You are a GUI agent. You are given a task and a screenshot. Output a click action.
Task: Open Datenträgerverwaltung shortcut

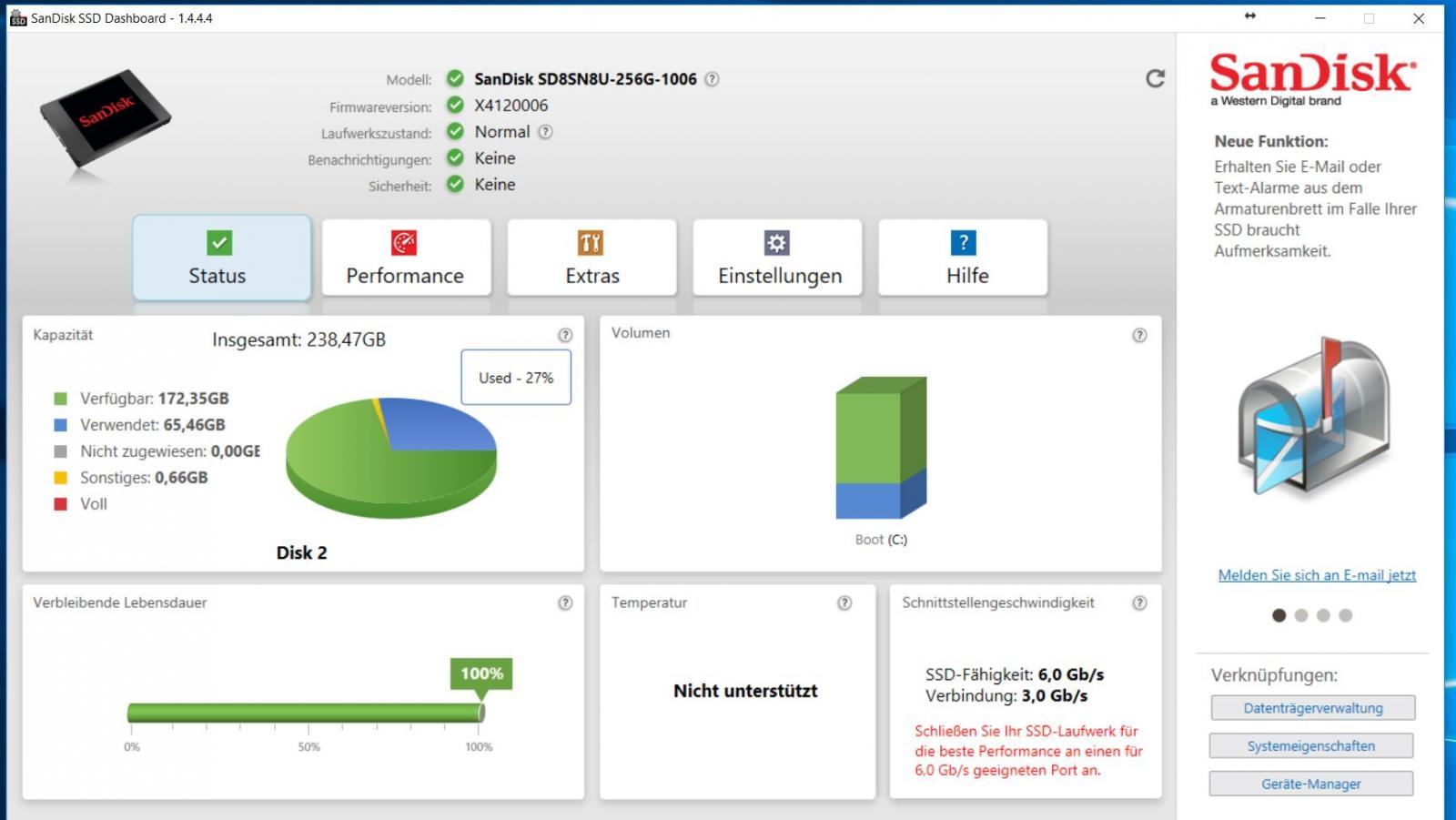pyautogui.click(x=1312, y=708)
